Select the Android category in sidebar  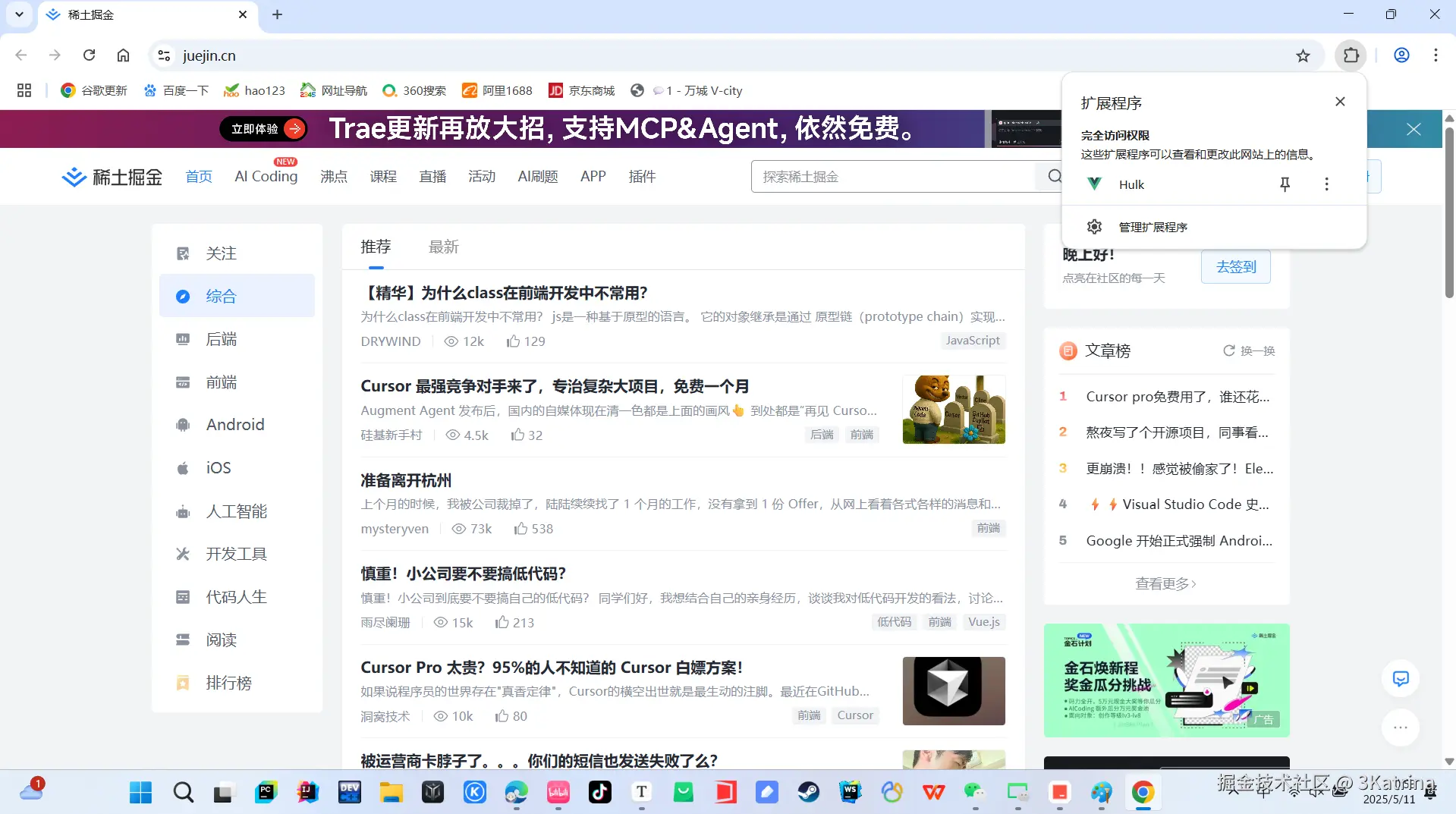(237, 425)
